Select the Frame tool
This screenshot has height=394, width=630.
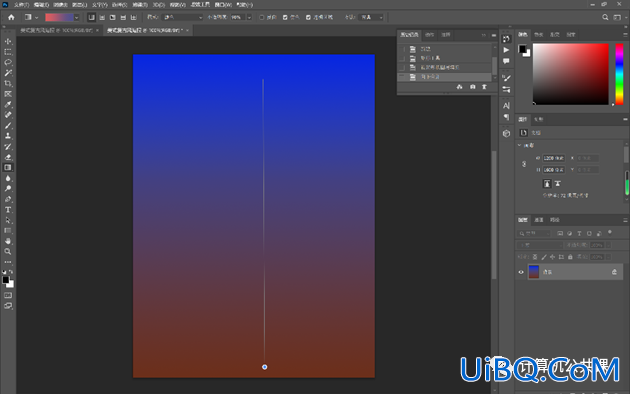click(8, 94)
